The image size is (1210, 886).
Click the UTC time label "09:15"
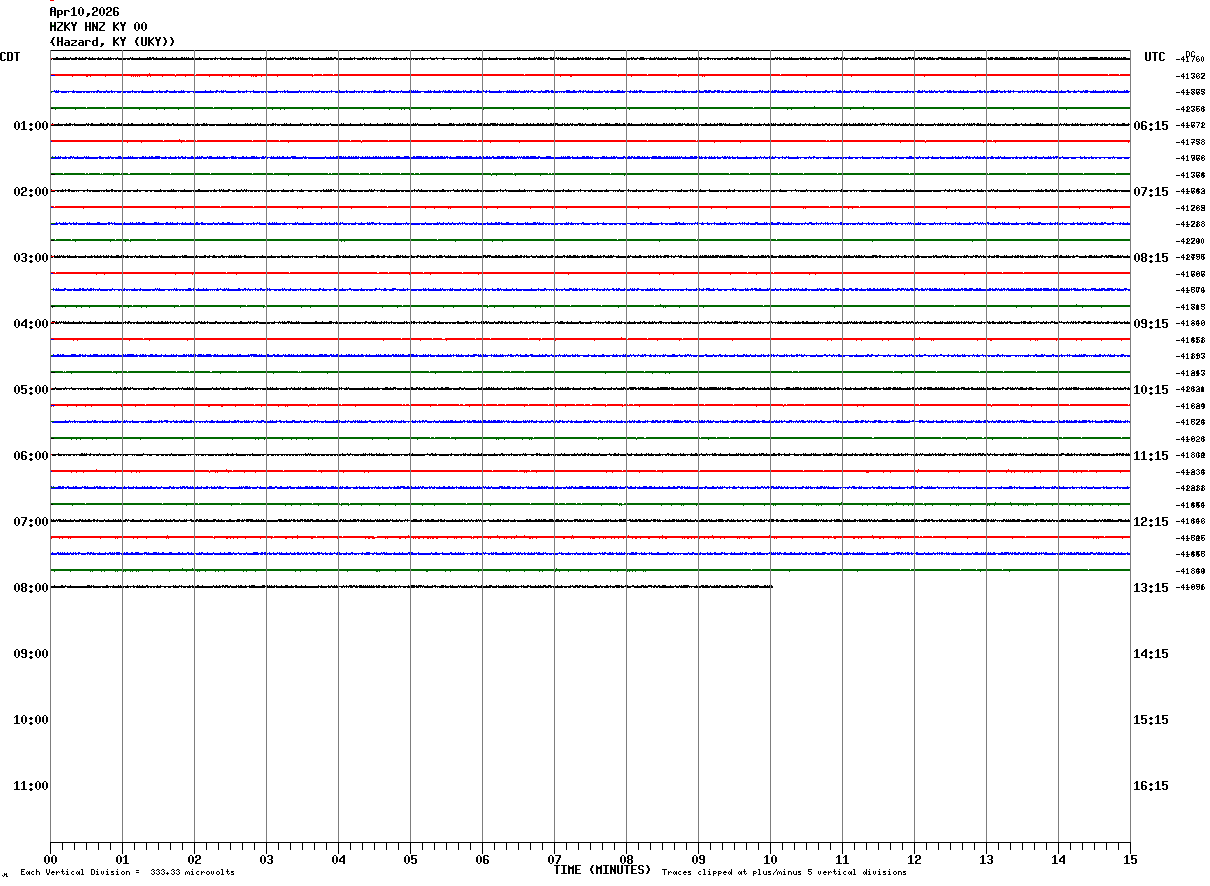click(x=1151, y=324)
